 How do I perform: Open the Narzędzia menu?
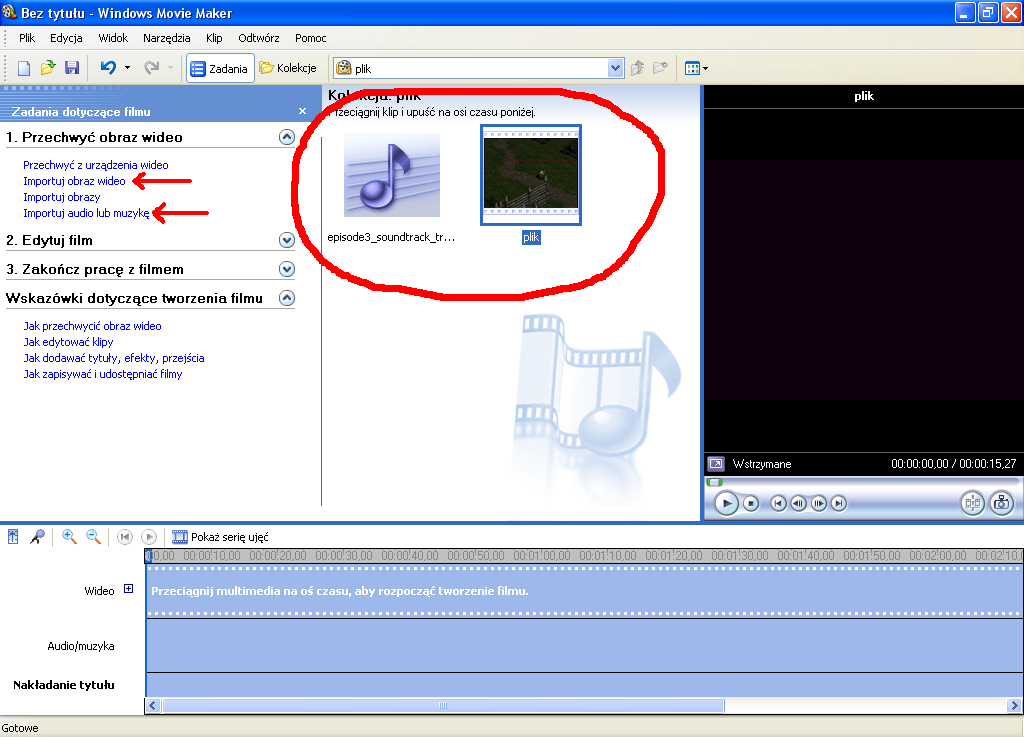(x=166, y=38)
